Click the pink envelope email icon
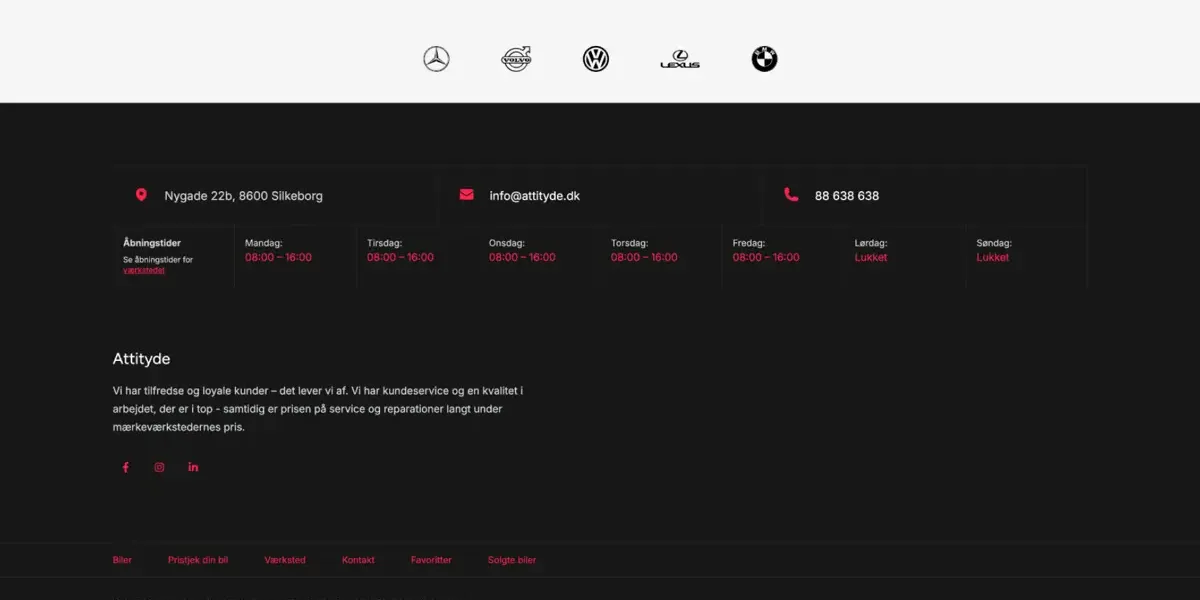The width and height of the screenshot is (1200, 600). point(466,195)
